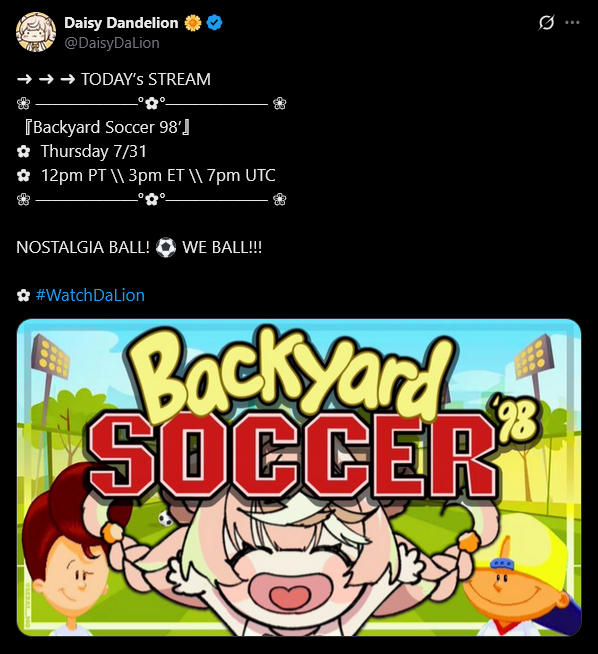Click the @DaisyDaLion handle

112,43
